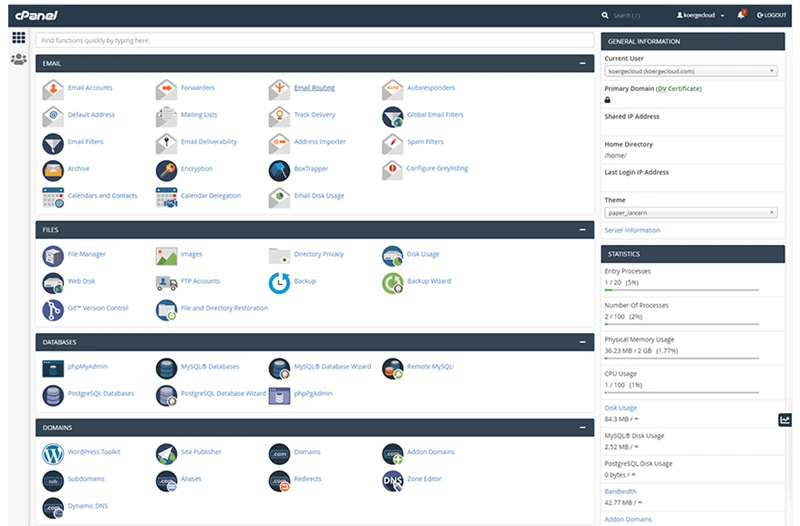The width and height of the screenshot is (800, 526).
Task: Open the Calendars and Contacts icon
Action: click(x=53, y=197)
